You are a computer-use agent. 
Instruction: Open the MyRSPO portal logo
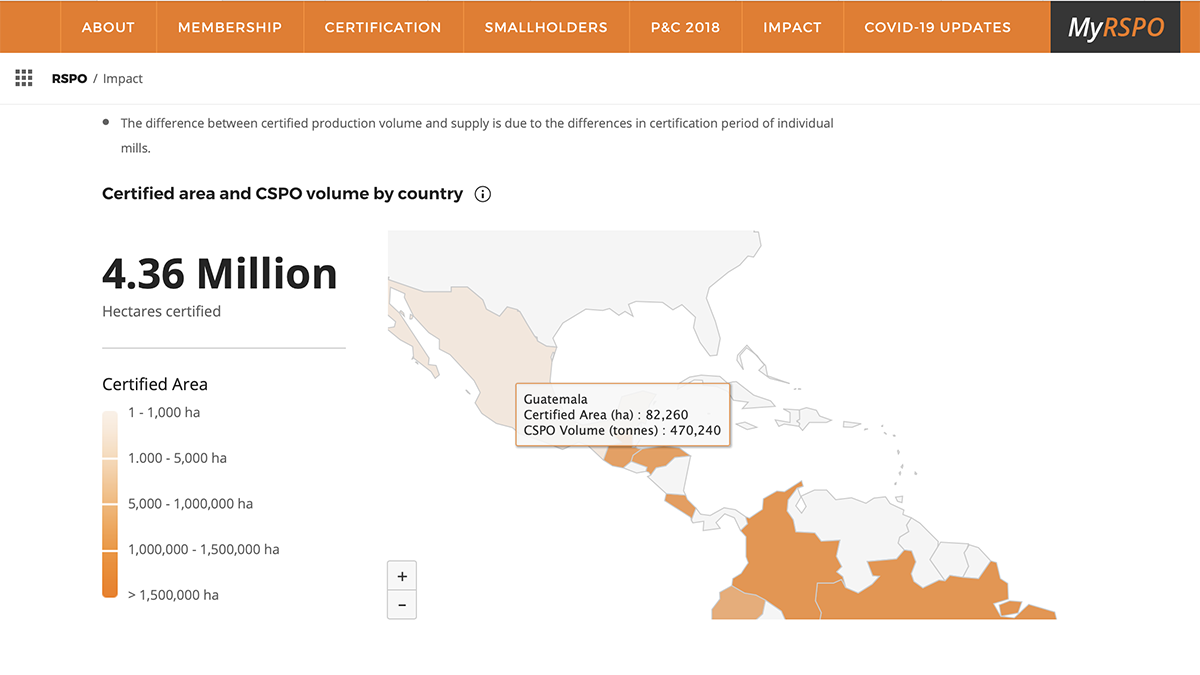coord(1115,27)
